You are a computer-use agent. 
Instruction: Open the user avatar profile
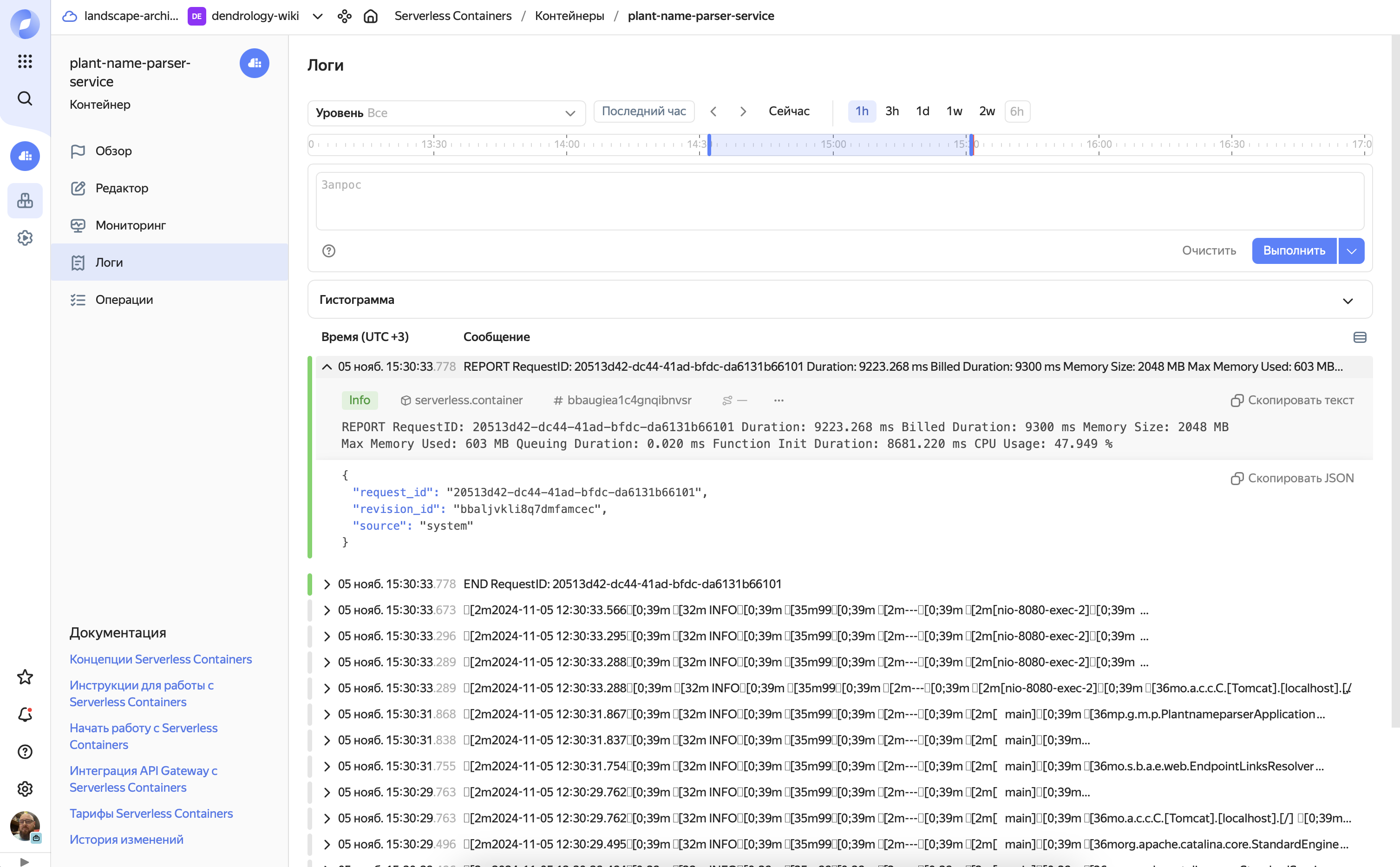pos(25,826)
